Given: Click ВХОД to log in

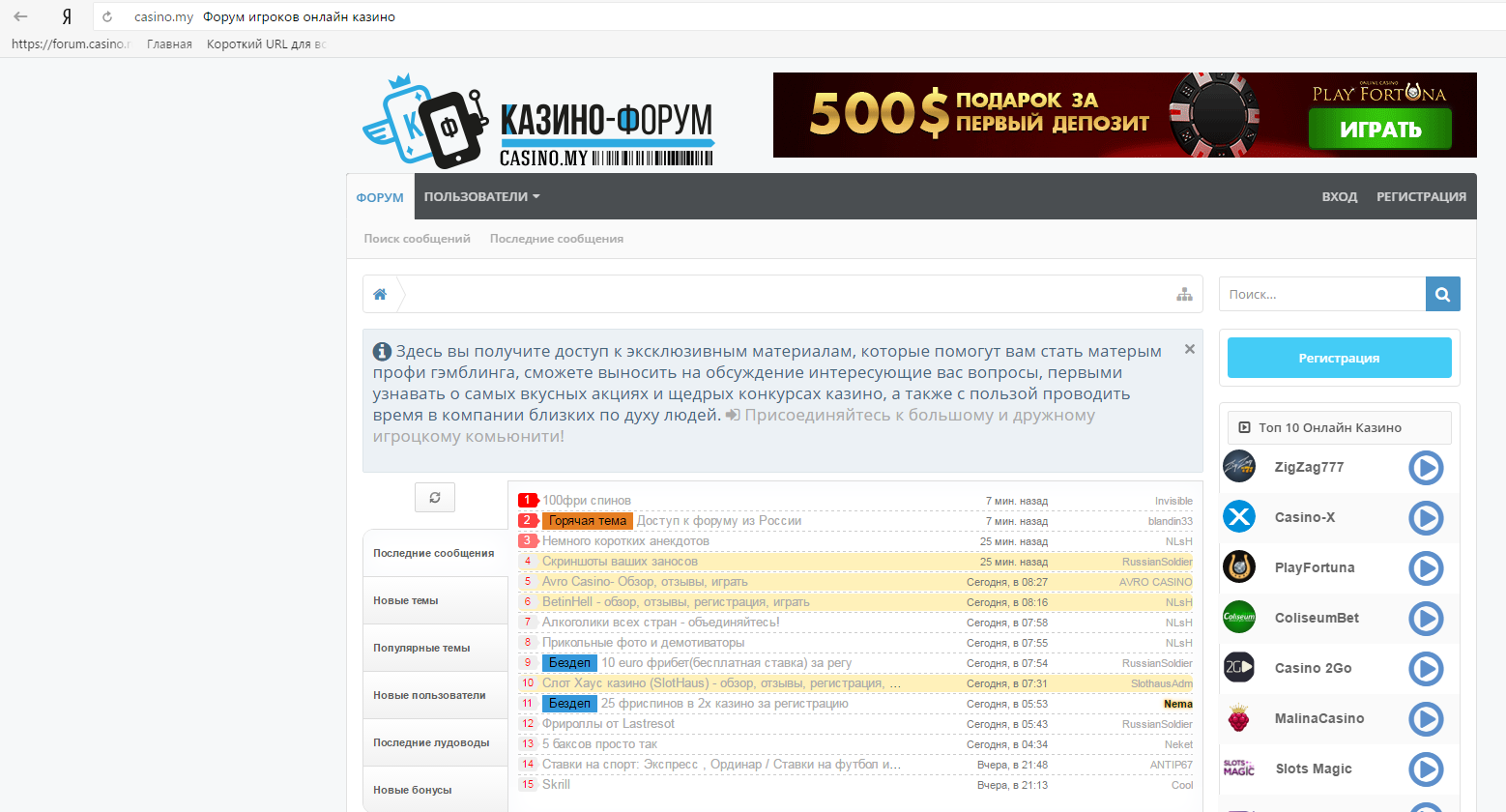Looking at the screenshot, I should [x=1340, y=196].
